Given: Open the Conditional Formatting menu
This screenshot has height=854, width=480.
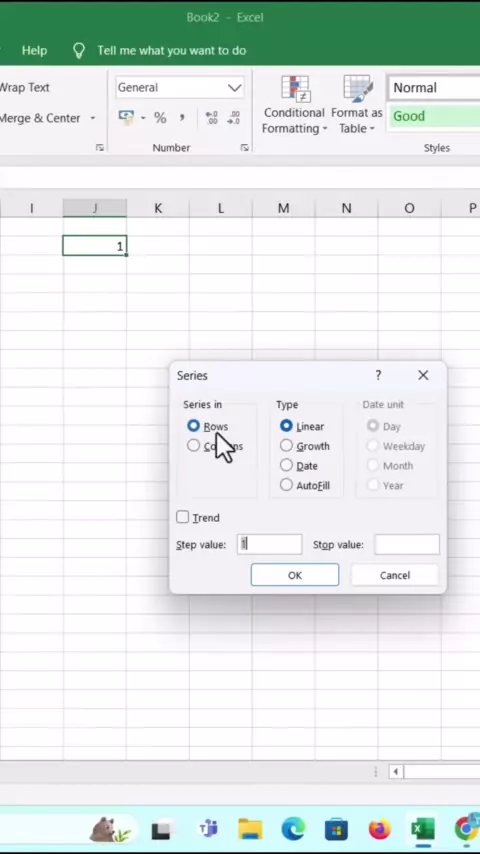Looking at the screenshot, I should [294, 105].
